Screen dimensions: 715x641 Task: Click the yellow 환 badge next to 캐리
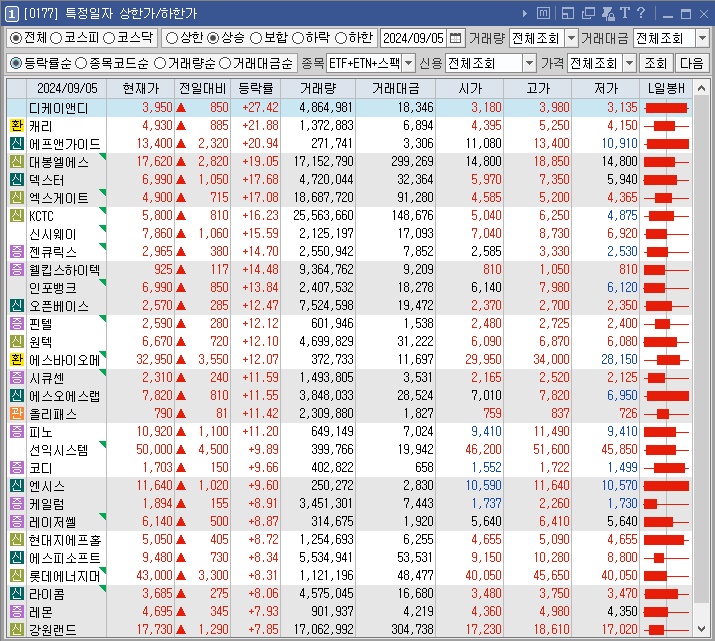(16, 125)
